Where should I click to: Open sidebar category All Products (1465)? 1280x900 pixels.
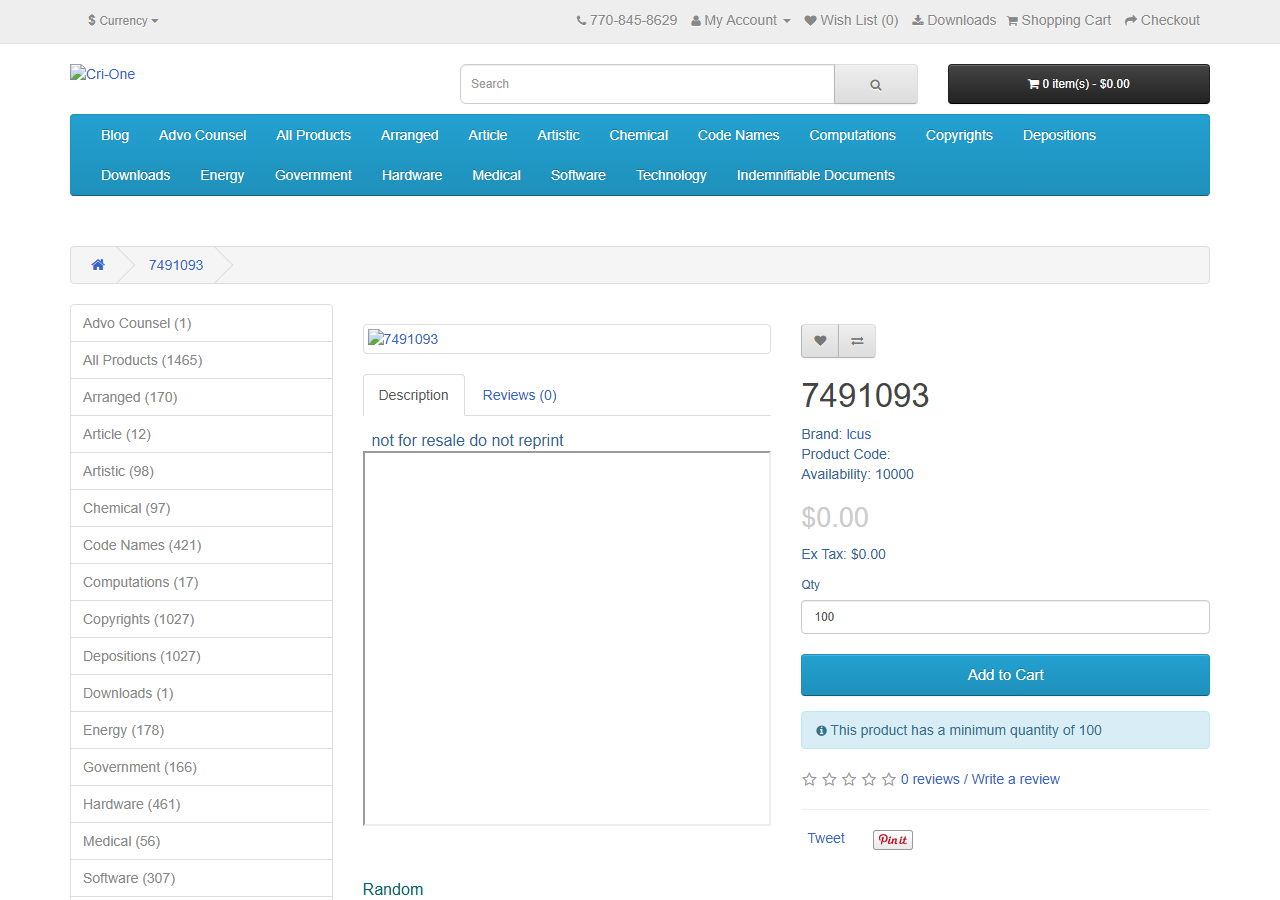tap(201, 360)
